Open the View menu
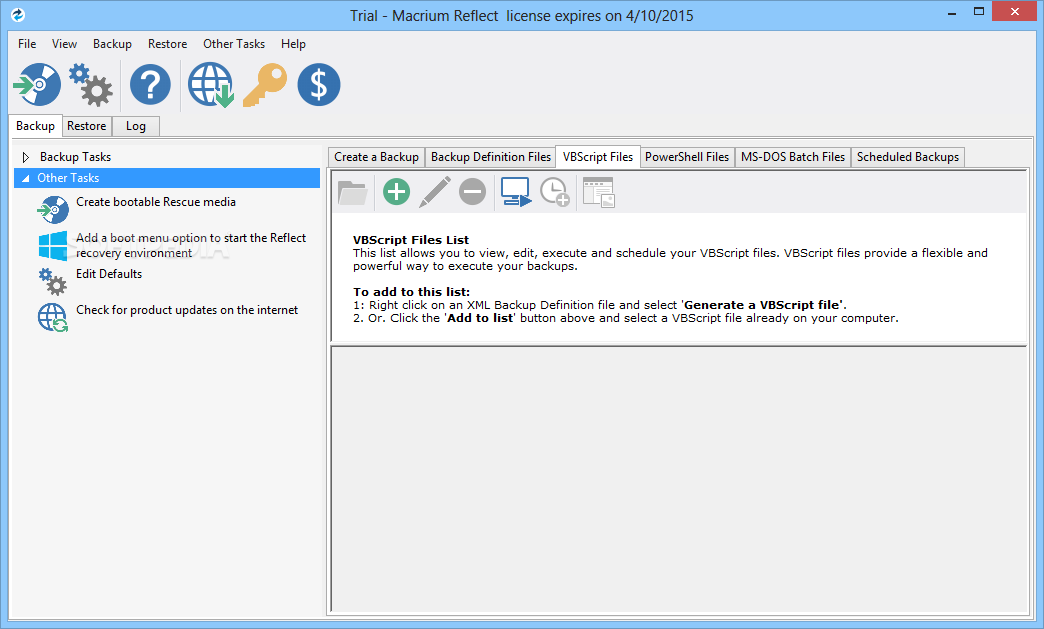Image resolution: width=1044 pixels, height=629 pixels. coord(64,44)
